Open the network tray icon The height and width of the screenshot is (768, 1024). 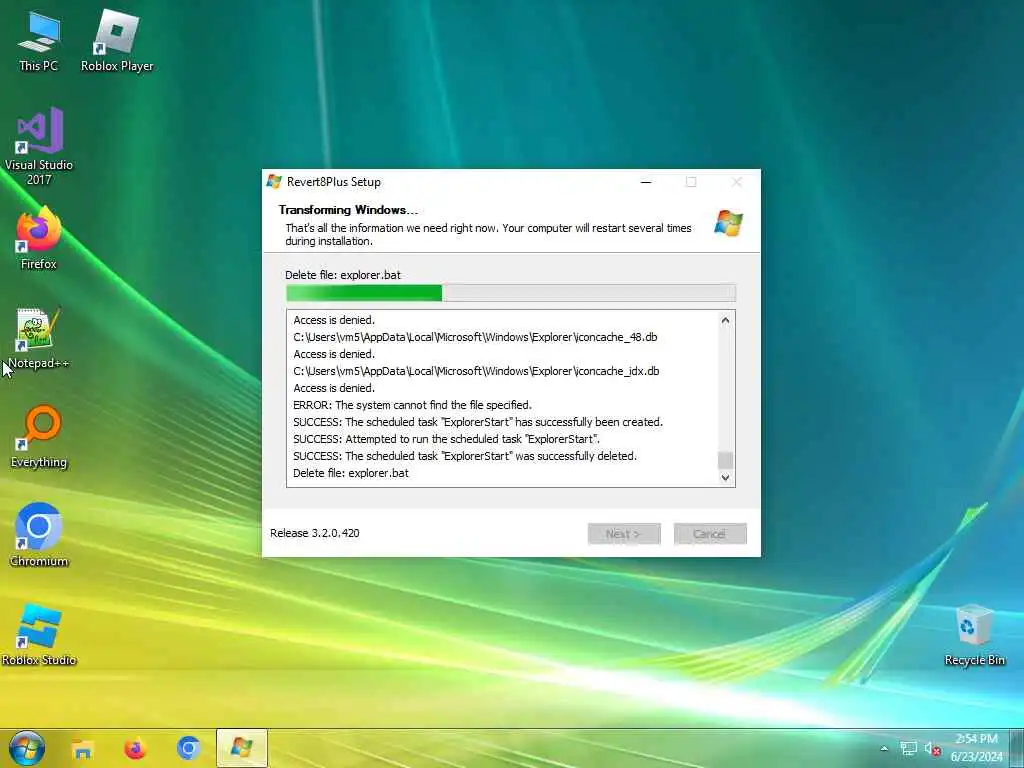[x=908, y=749]
